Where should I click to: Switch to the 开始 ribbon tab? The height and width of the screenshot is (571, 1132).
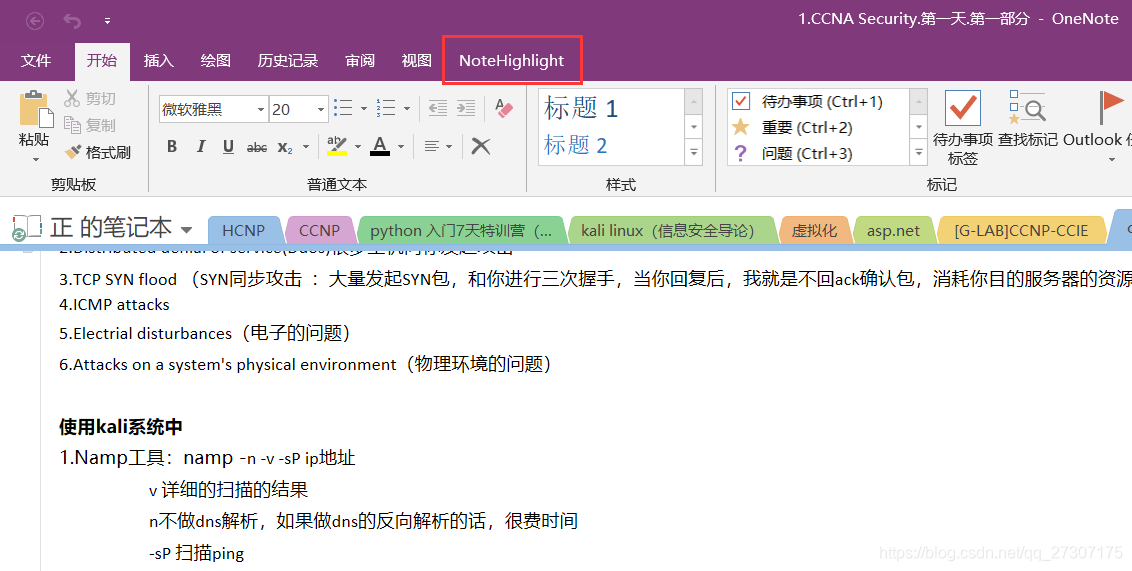point(102,61)
